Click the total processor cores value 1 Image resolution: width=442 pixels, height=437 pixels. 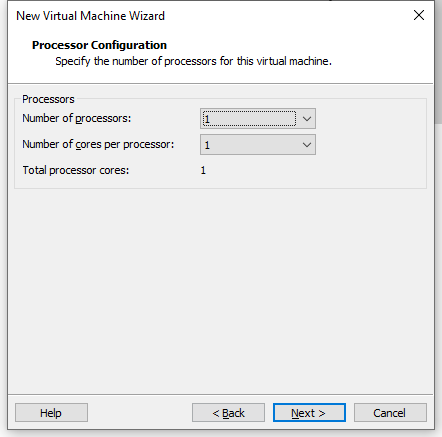(203, 170)
